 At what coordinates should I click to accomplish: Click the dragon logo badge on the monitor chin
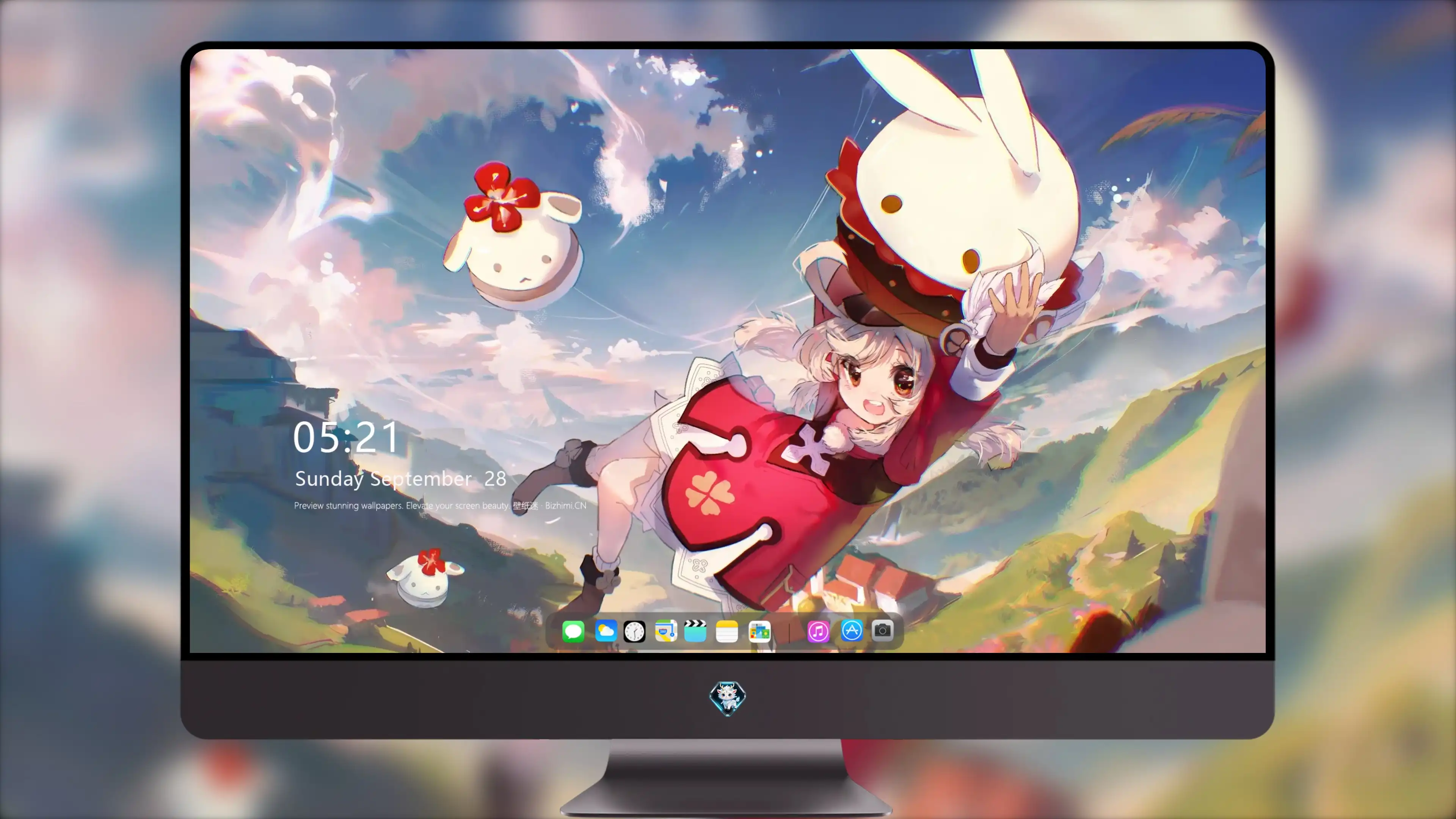tap(728, 698)
